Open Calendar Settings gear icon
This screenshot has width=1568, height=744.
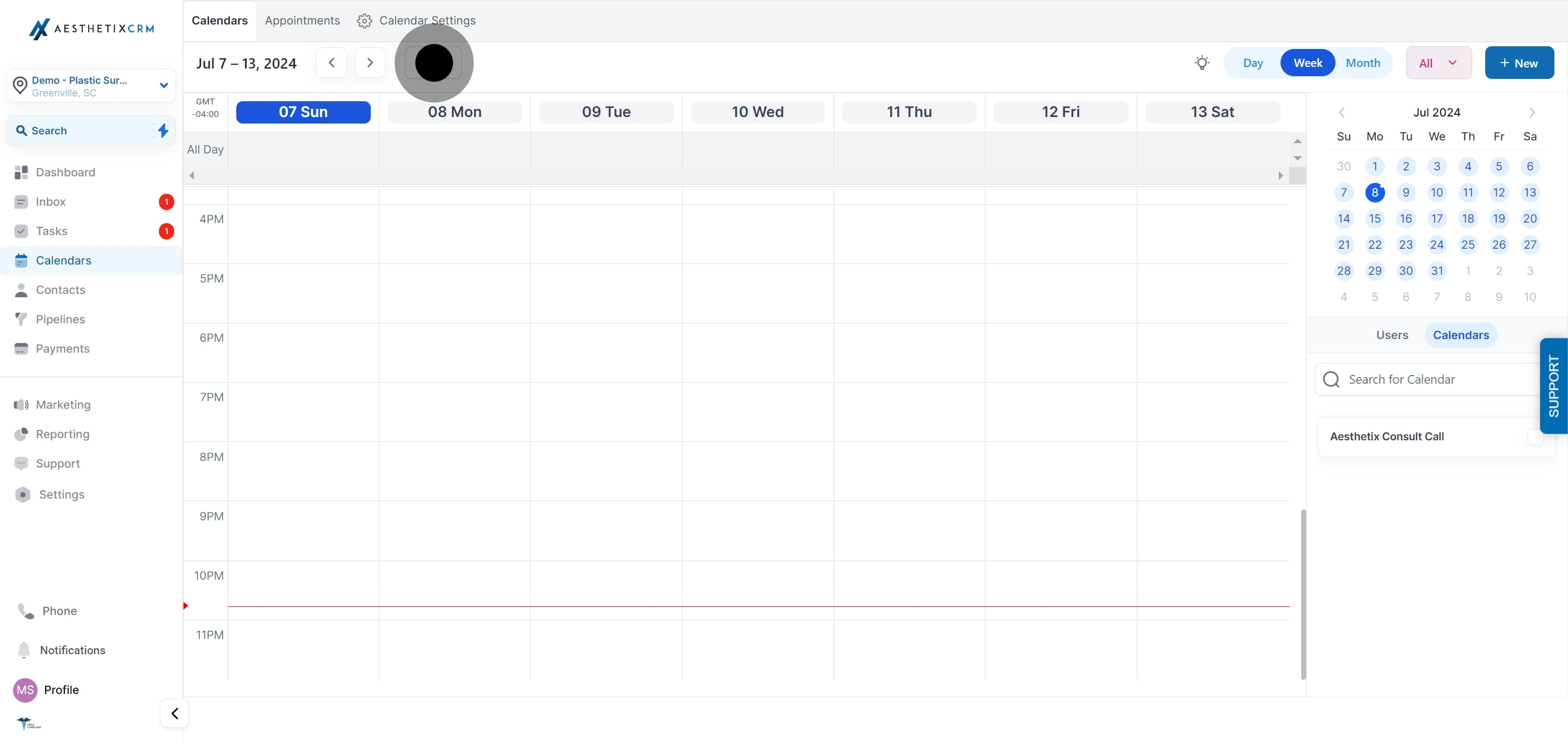(364, 21)
